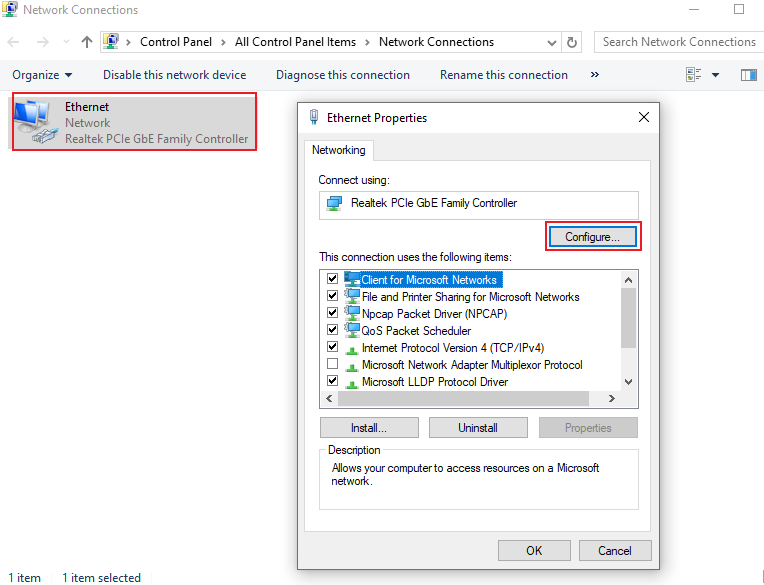Expand chevron after Control Panel breadcrumb

point(224,42)
